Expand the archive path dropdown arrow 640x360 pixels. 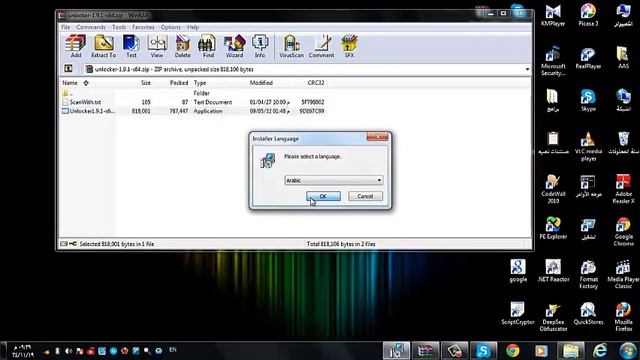(527, 69)
